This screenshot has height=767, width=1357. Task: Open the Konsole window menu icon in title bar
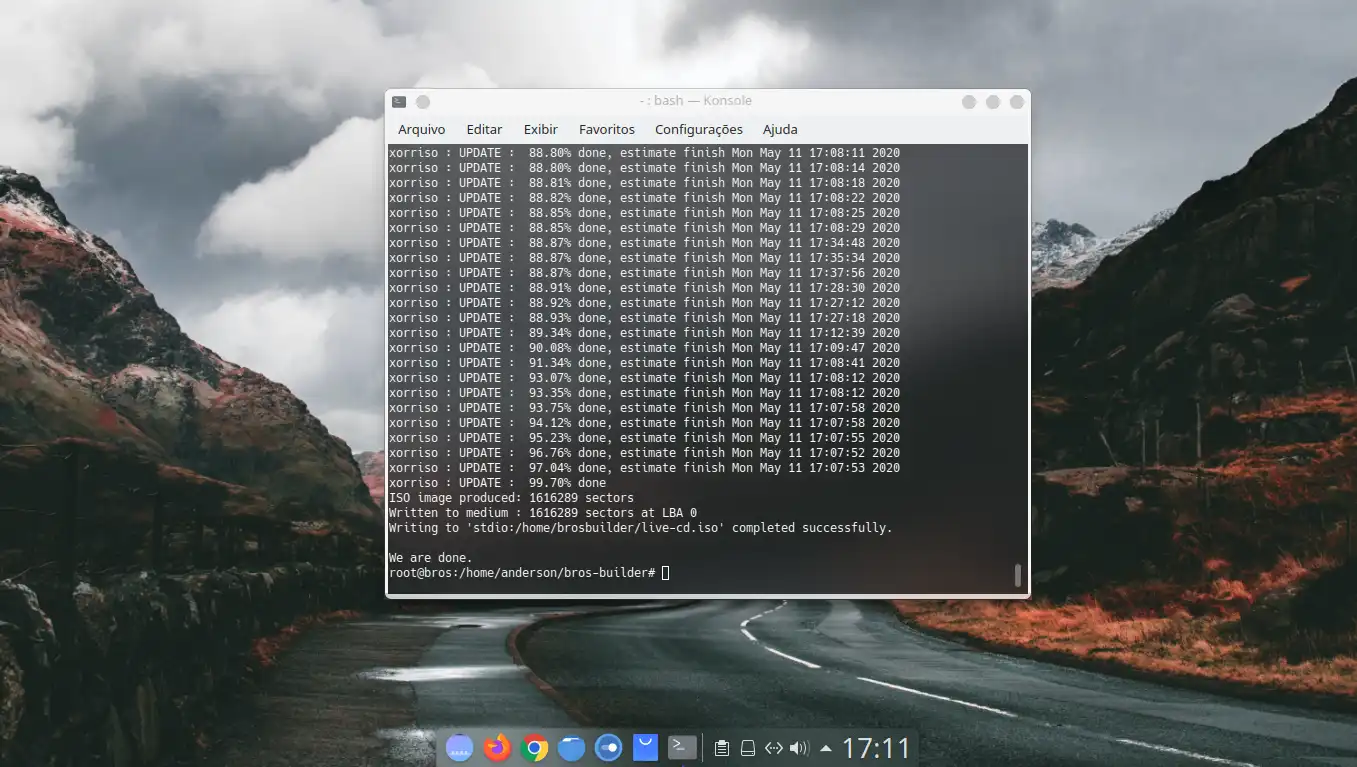tap(399, 101)
